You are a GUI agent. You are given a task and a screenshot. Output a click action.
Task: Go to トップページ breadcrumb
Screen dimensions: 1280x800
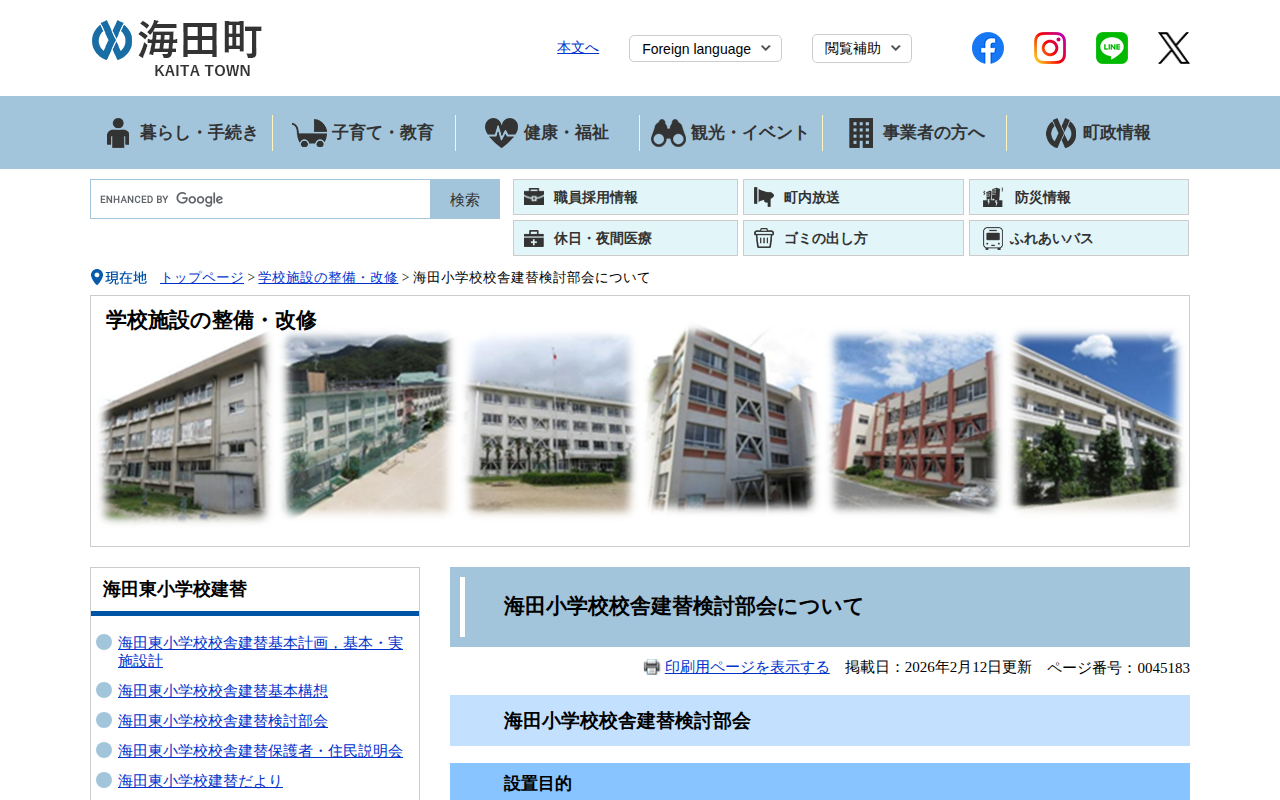[x=202, y=277]
